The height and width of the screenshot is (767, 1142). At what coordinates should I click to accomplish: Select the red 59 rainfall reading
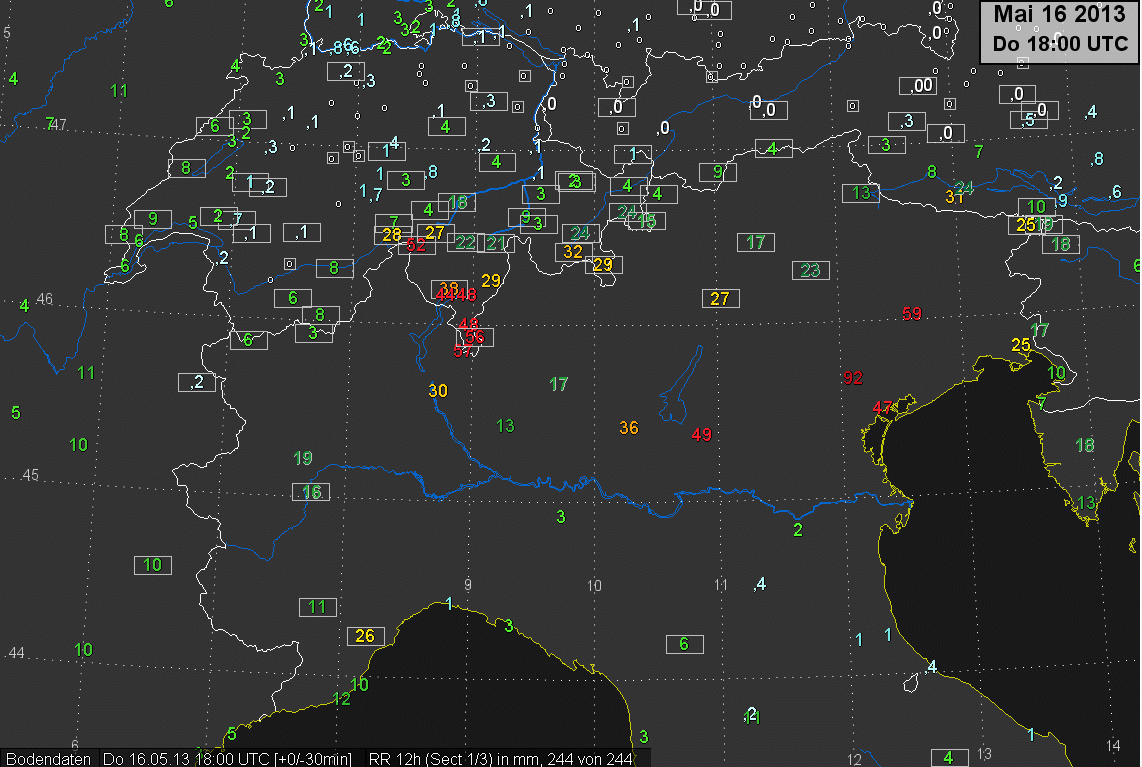(x=911, y=314)
